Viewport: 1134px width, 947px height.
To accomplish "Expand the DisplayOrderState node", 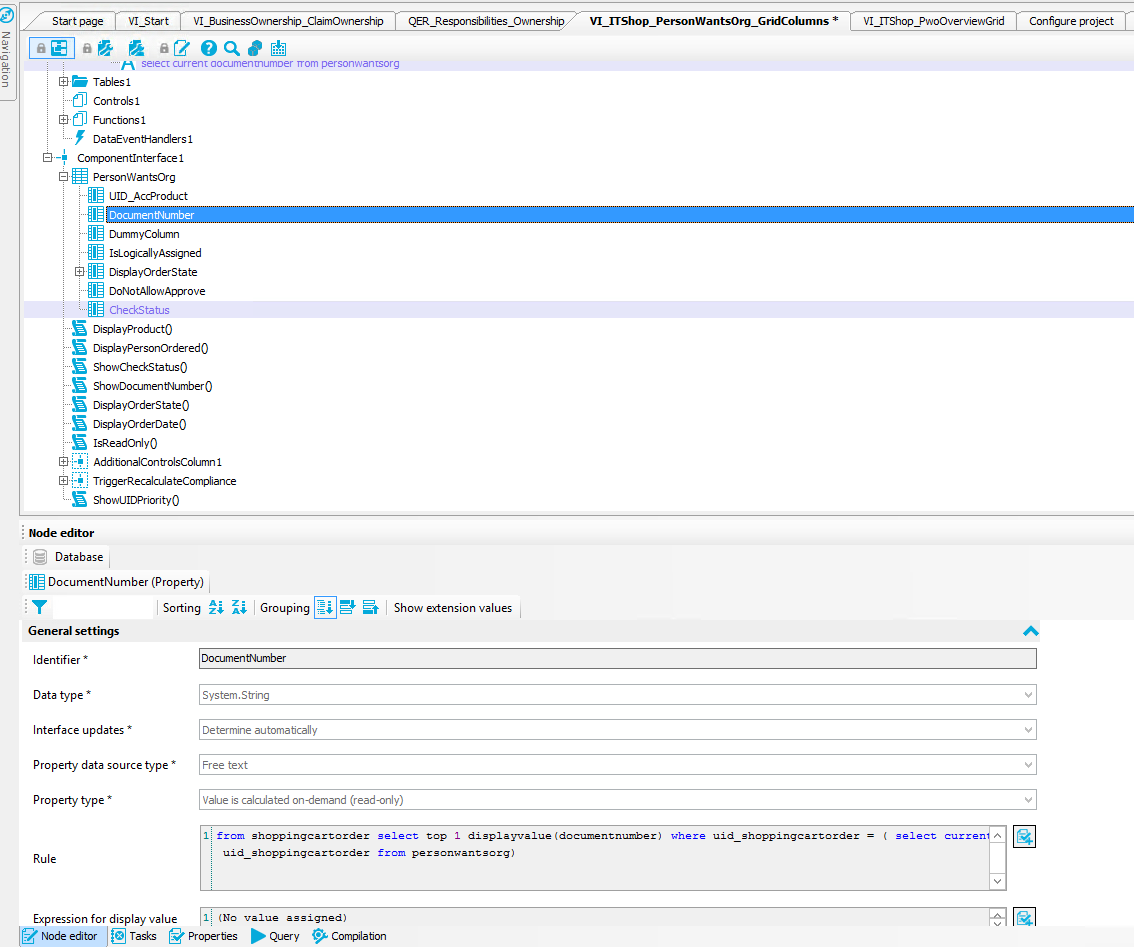I will [x=80, y=272].
